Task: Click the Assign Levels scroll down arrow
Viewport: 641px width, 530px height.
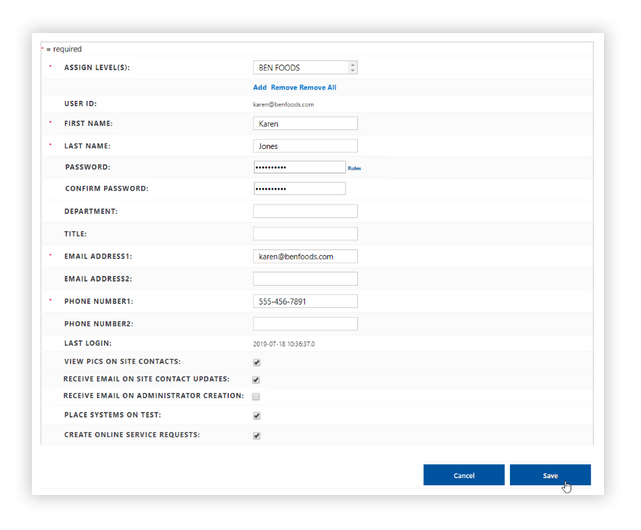Action: coord(352,71)
